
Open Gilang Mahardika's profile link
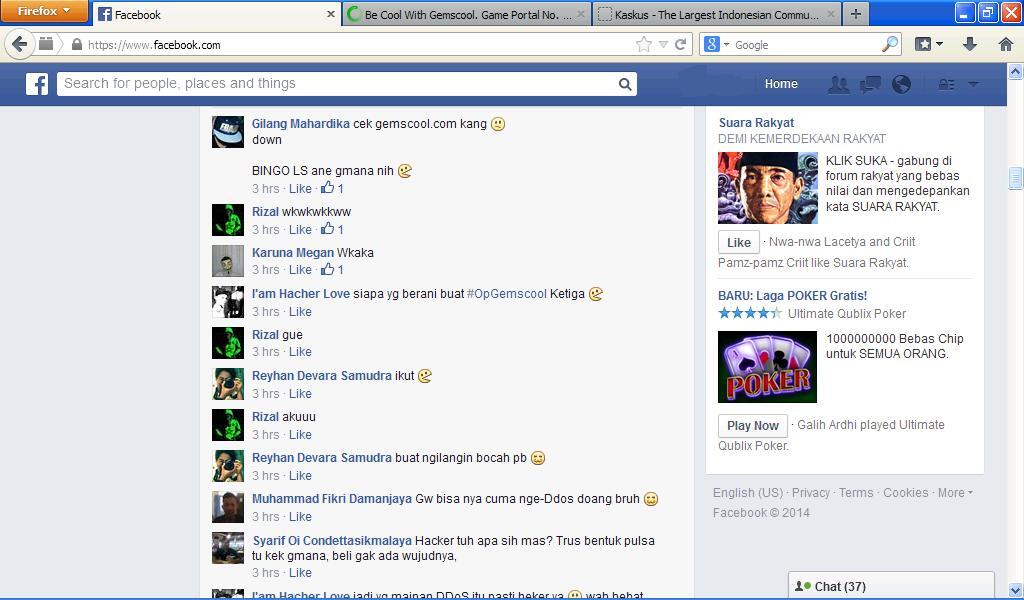coord(300,123)
